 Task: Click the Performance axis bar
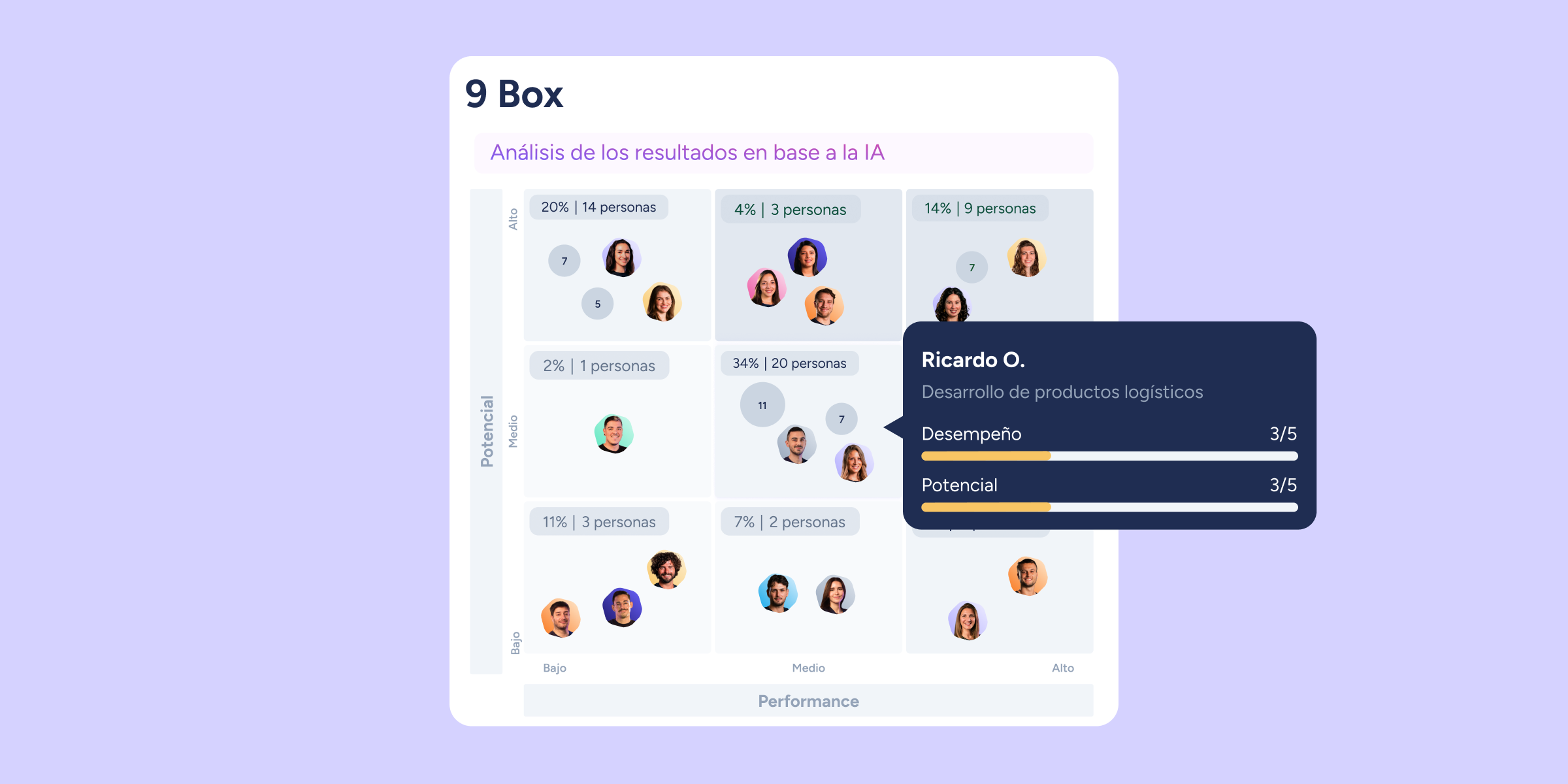point(808,701)
